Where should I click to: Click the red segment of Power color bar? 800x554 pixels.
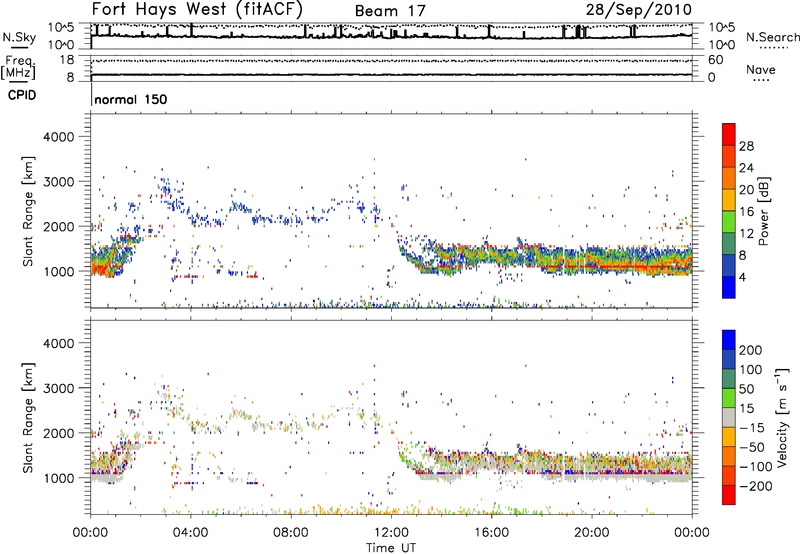pyautogui.click(x=729, y=134)
